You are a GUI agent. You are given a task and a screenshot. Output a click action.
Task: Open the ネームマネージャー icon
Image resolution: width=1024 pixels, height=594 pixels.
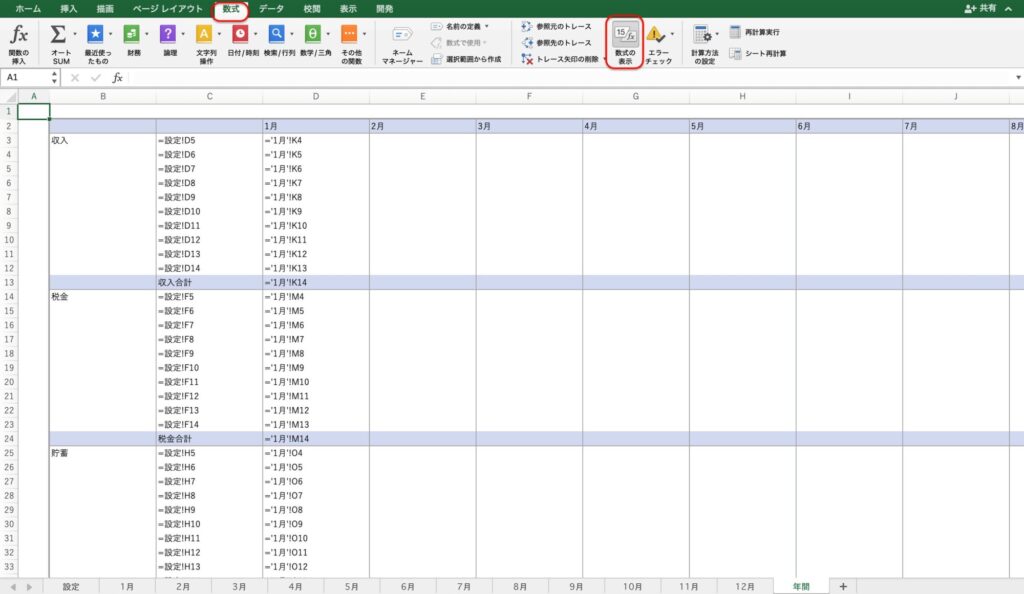401,36
